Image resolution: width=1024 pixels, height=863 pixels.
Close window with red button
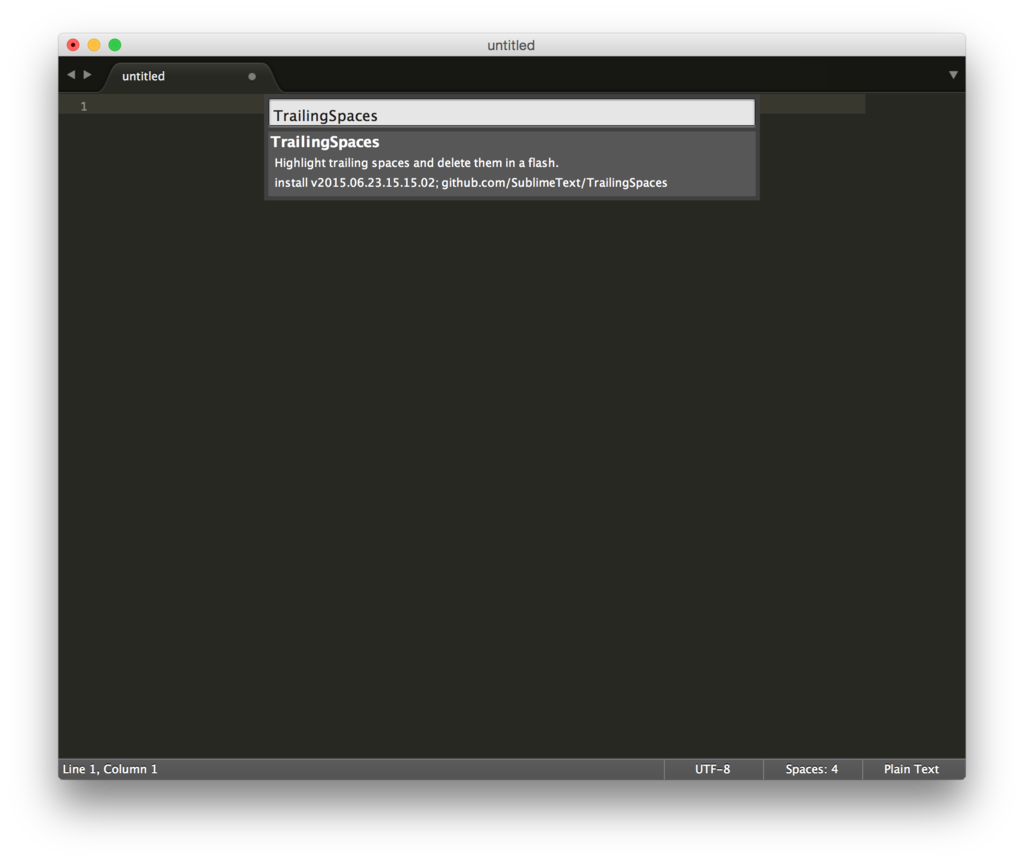73,44
